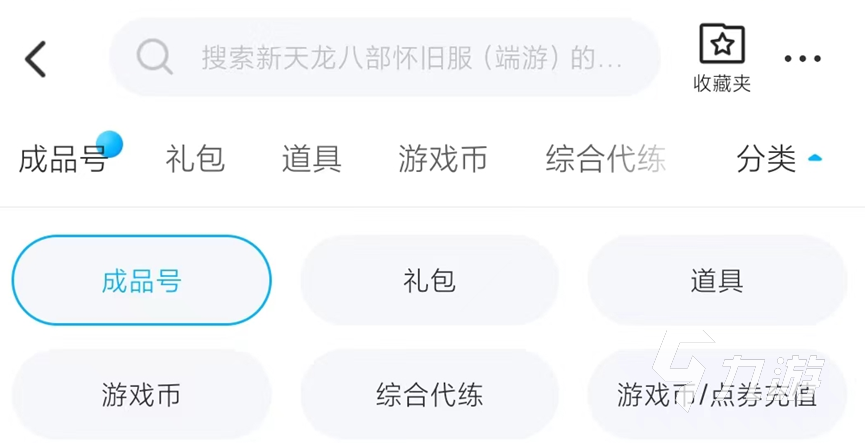Choose the 游戏币 category chip

click(141, 395)
